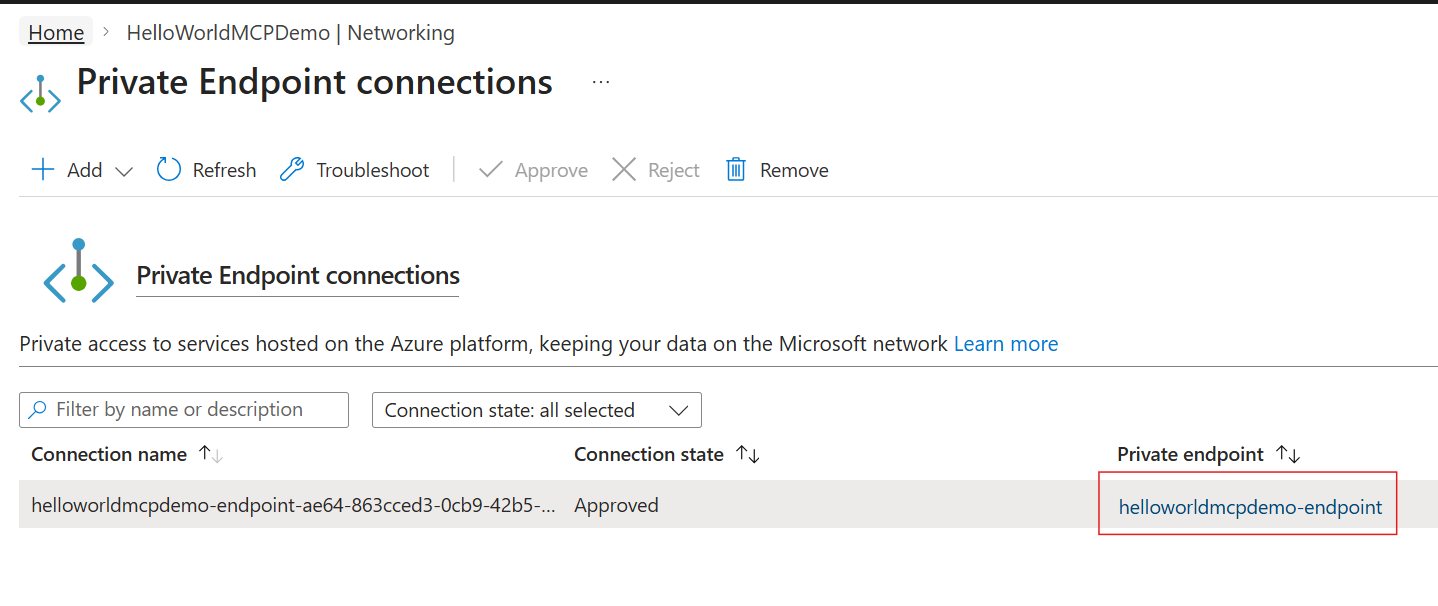Sort by Connection name column
The image size is (1438, 606).
click(x=127, y=454)
